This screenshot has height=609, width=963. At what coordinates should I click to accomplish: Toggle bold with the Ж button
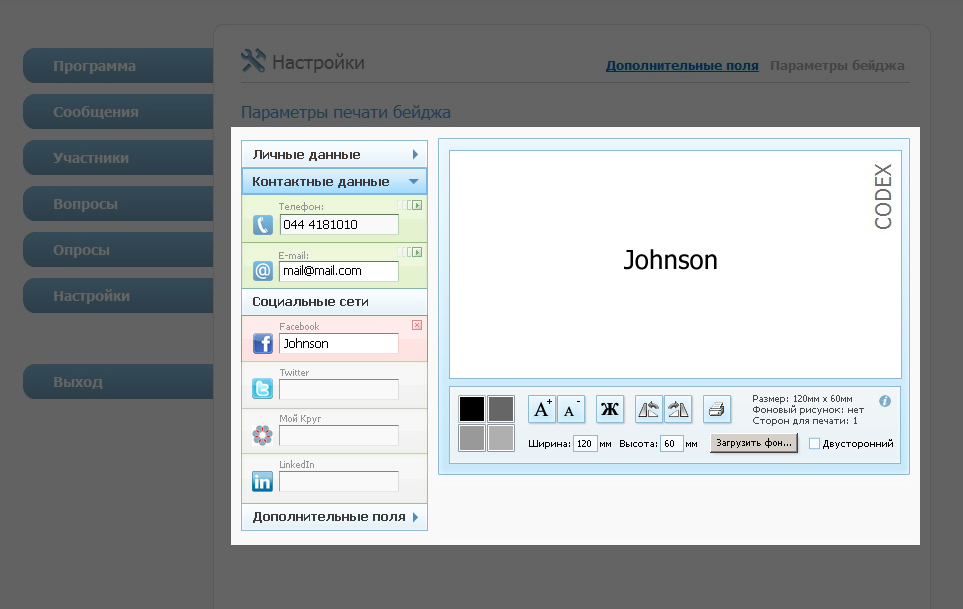pyautogui.click(x=610, y=409)
